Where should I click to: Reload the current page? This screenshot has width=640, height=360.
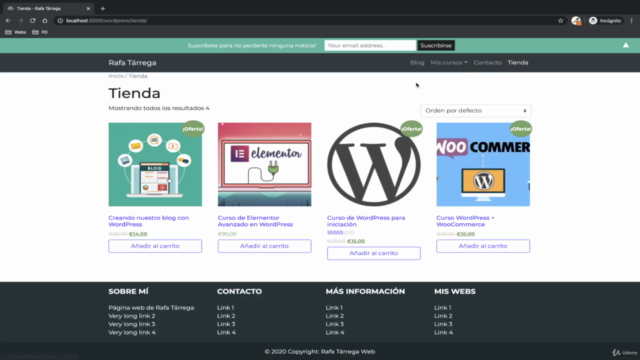pos(33,20)
